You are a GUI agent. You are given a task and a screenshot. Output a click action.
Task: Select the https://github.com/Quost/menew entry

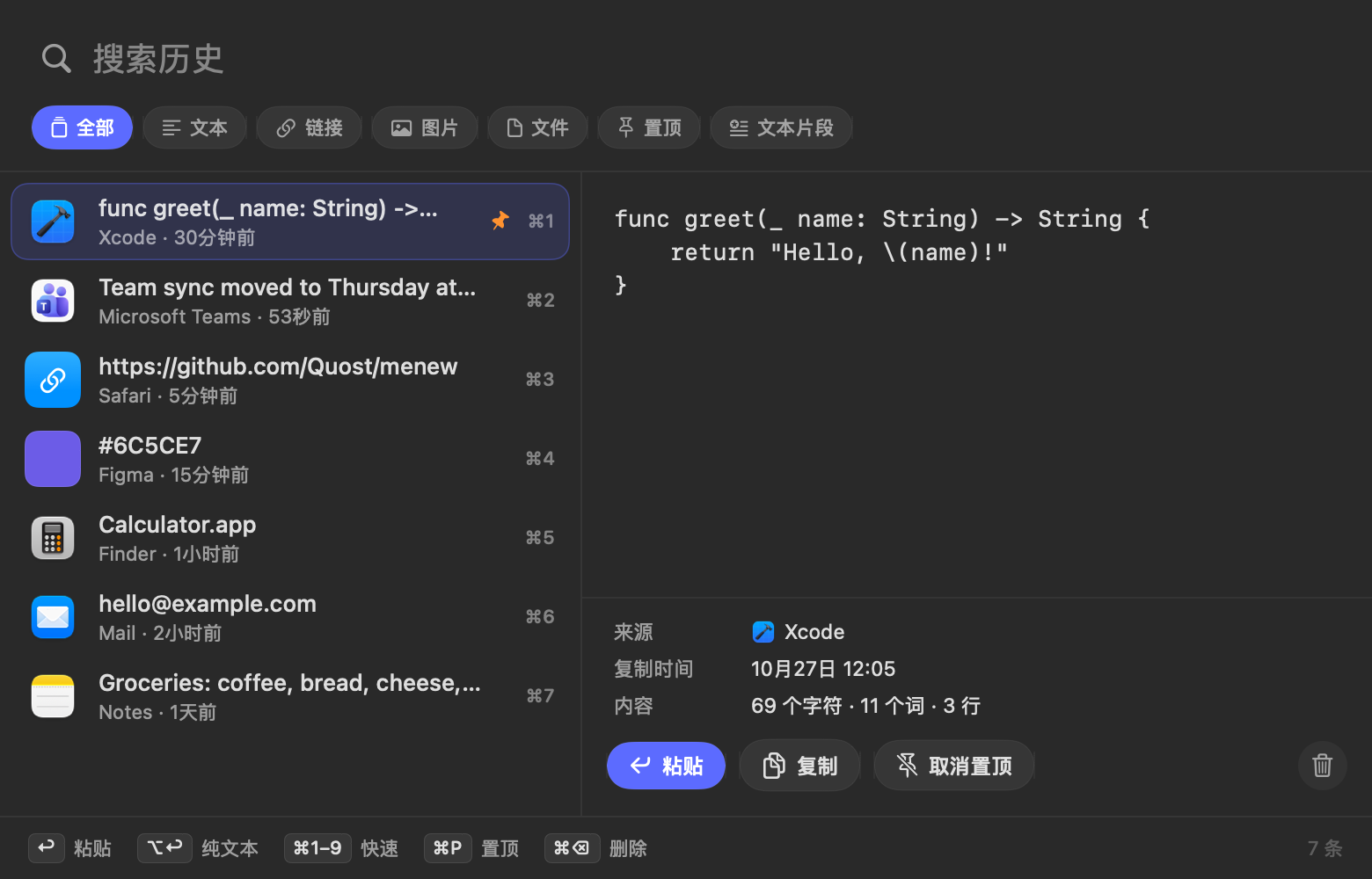(290, 380)
